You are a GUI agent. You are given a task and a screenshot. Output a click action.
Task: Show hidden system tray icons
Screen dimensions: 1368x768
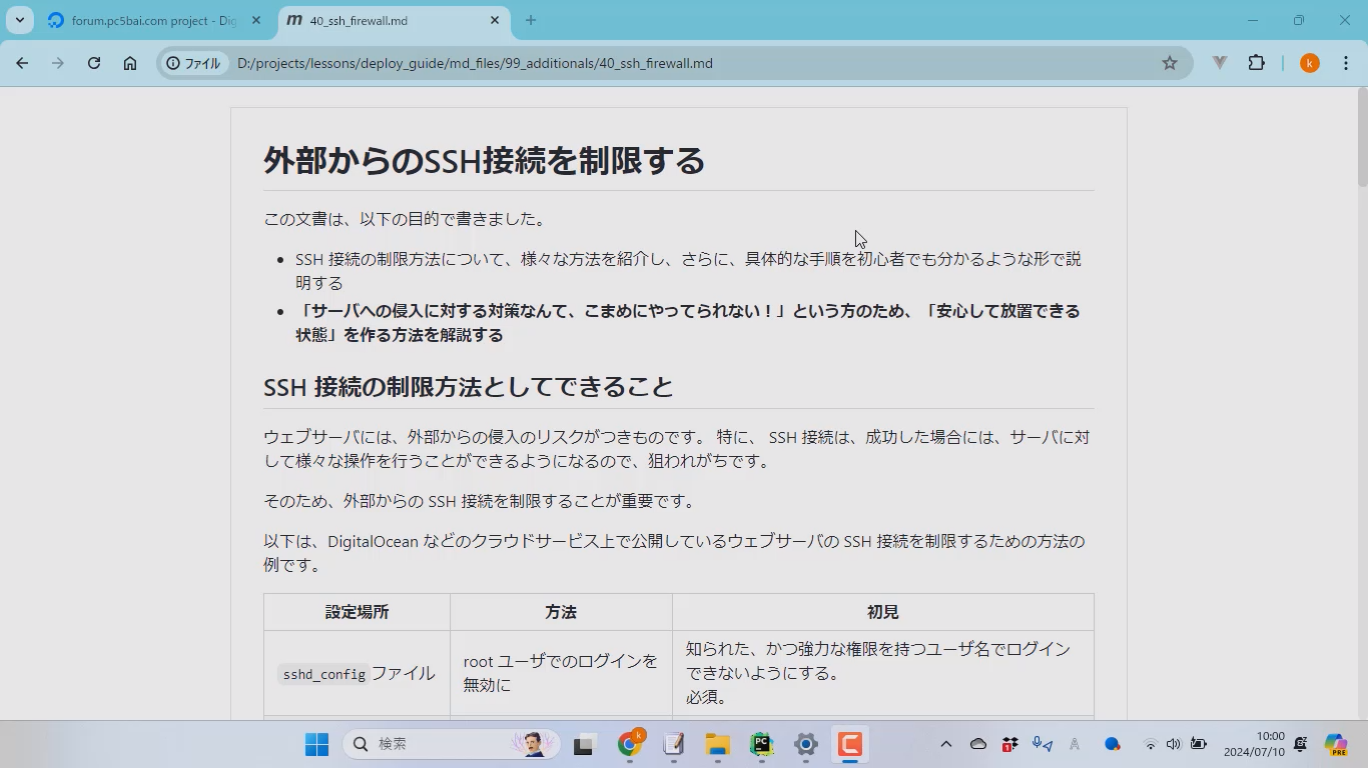[x=945, y=744]
